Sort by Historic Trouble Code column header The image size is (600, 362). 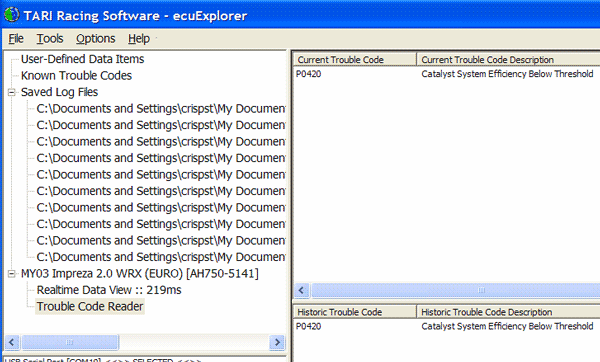(x=355, y=312)
